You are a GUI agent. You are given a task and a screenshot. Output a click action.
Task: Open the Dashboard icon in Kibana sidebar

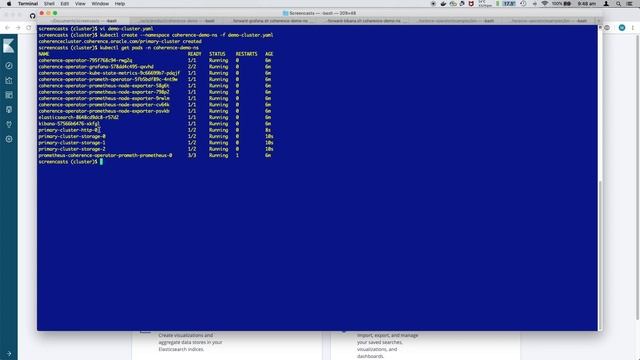coord(9,95)
